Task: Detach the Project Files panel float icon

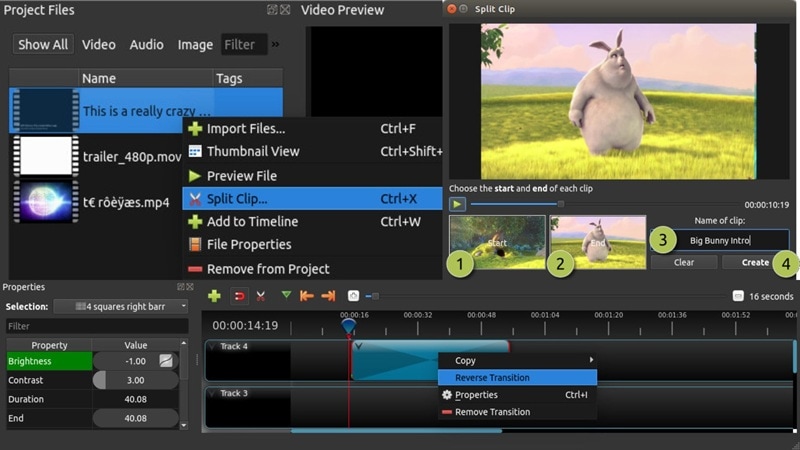Action: coord(272,9)
